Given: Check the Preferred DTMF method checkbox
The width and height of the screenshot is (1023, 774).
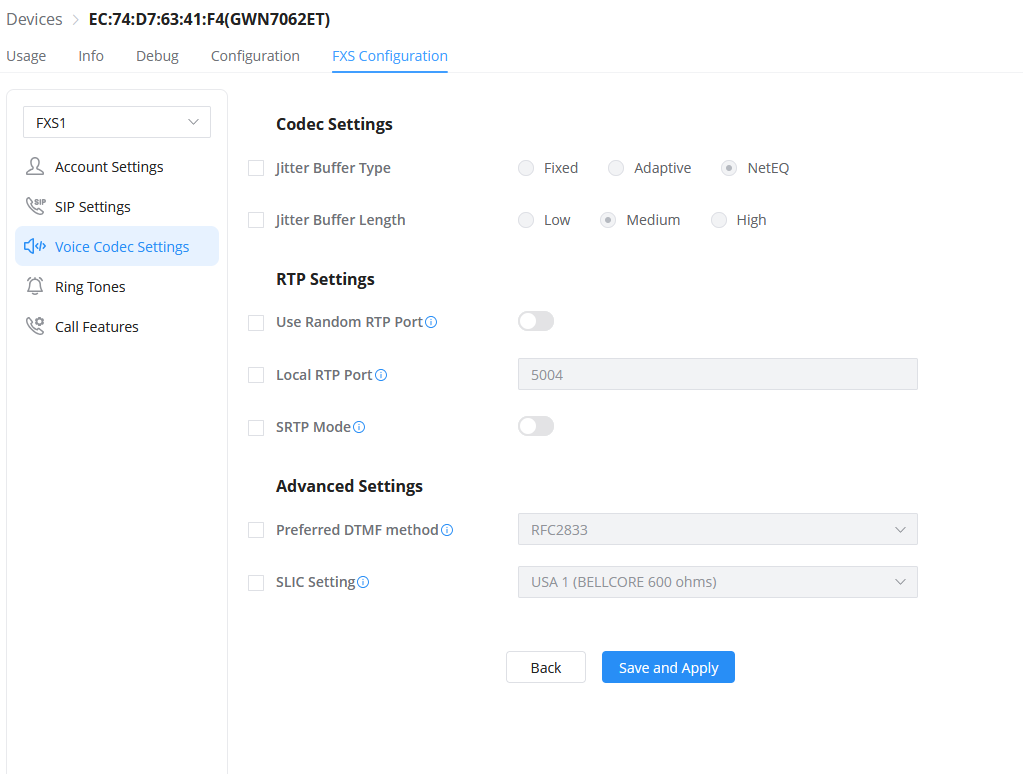Looking at the screenshot, I should pyautogui.click(x=256, y=530).
